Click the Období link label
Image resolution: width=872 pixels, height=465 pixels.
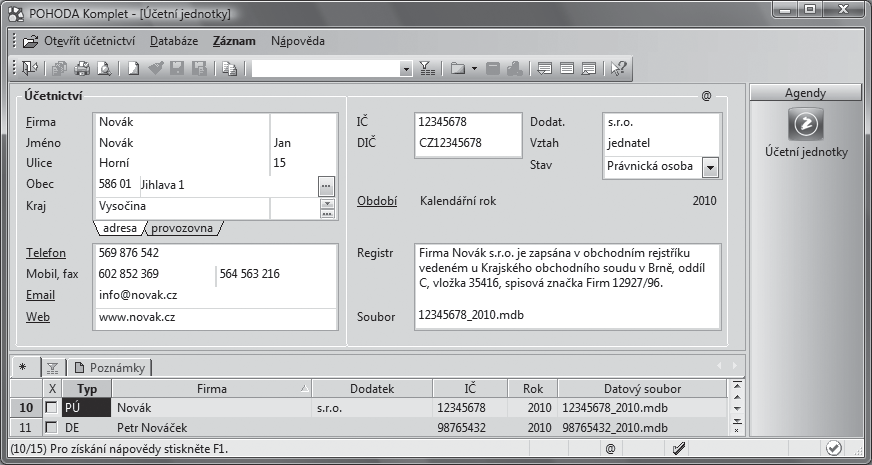(x=377, y=201)
